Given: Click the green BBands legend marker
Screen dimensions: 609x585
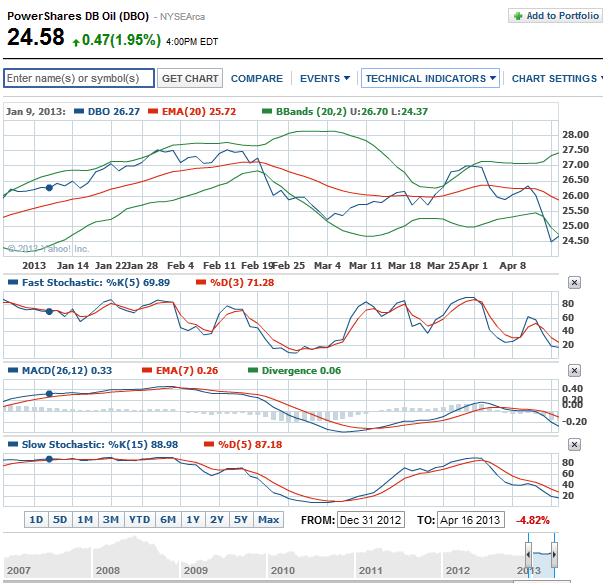Looking at the screenshot, I should [267, 111].
